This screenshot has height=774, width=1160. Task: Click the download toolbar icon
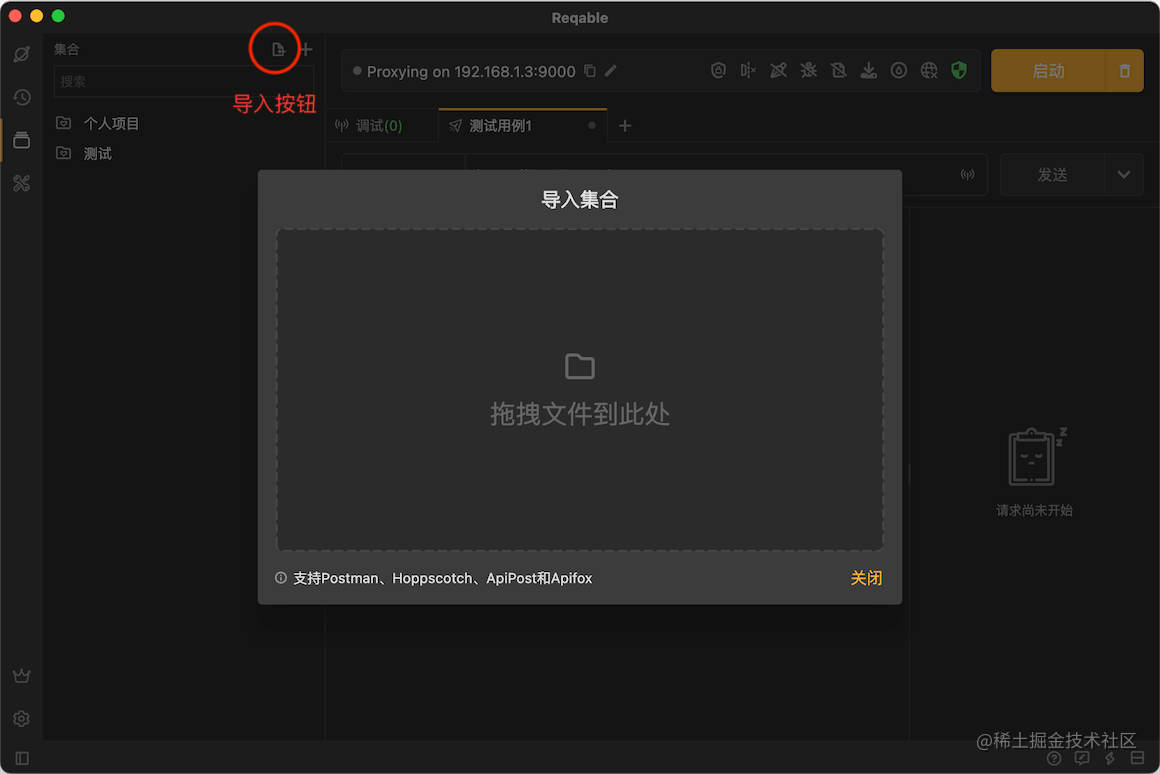(x=868, y=70)
